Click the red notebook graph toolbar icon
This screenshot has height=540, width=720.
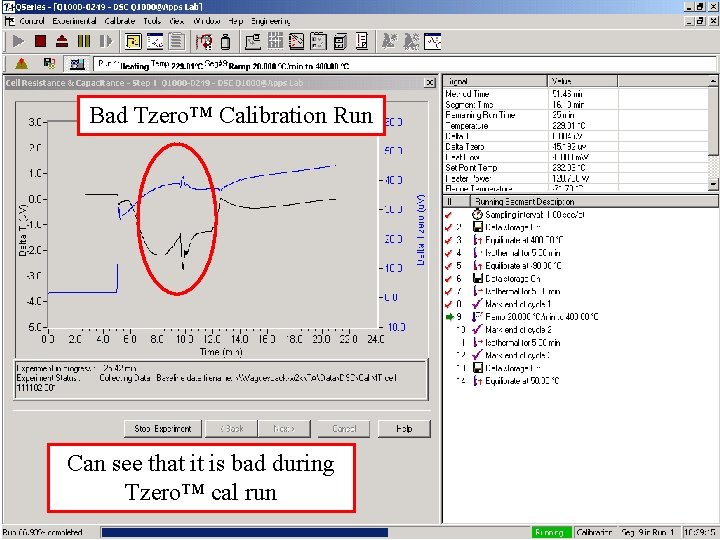click(296, 41)
